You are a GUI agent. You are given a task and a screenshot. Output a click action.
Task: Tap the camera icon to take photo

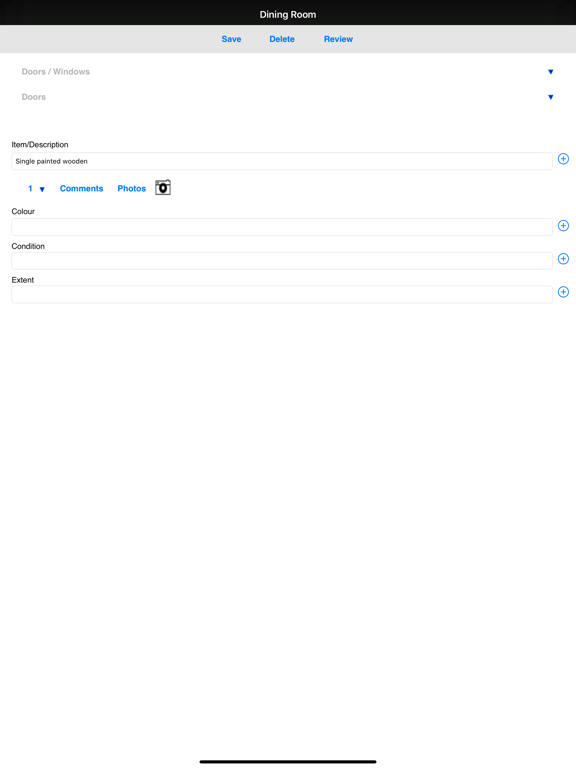(x=163, y=188)
